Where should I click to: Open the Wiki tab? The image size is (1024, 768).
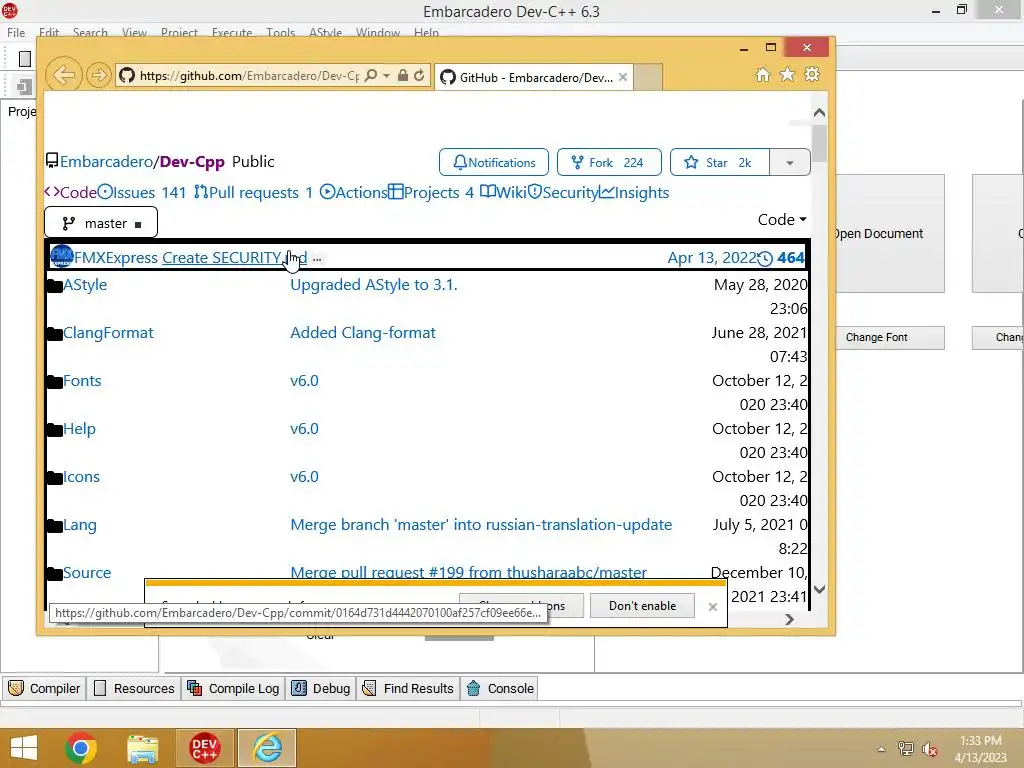503,193
